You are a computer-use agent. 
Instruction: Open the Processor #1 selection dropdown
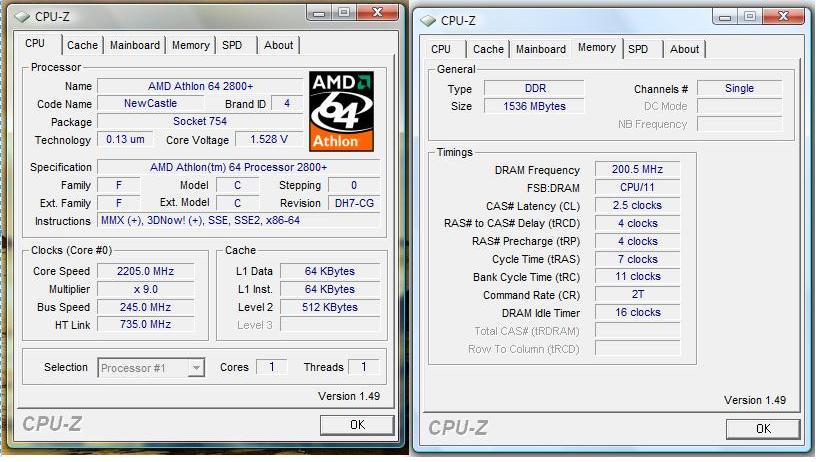[151, 368]
